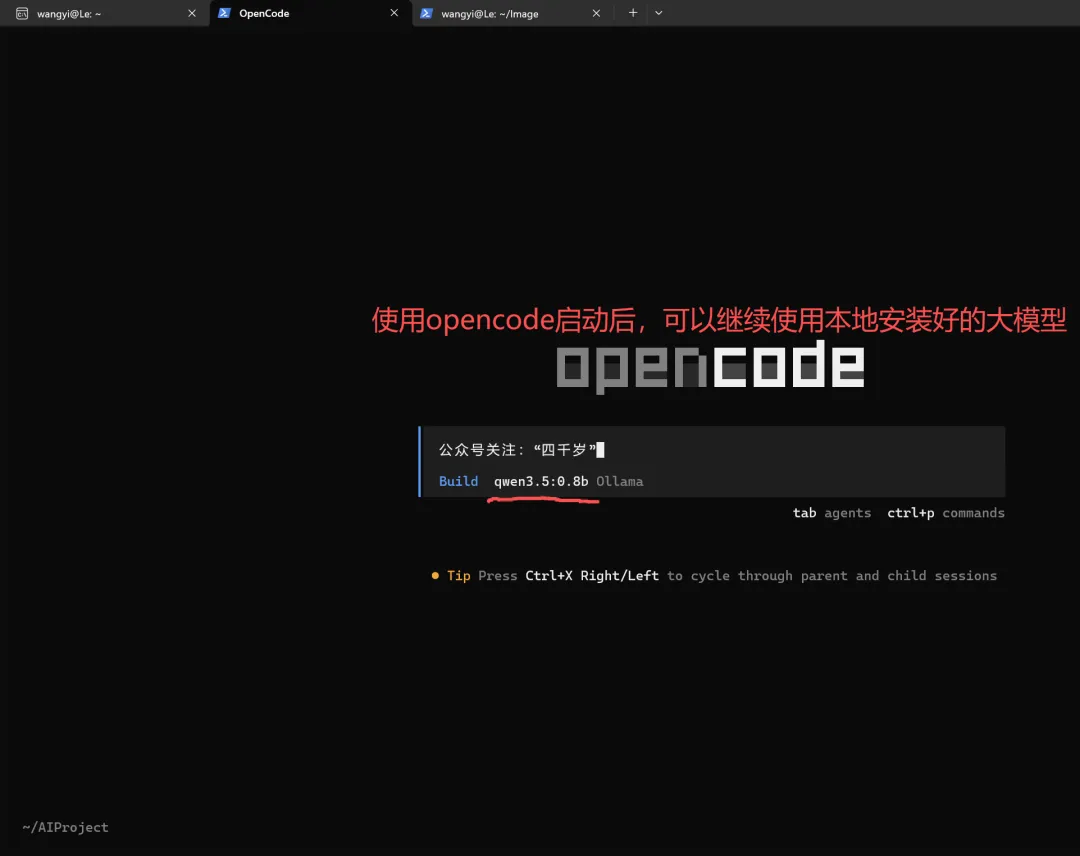Click the PowerShell icon on ~/Image tab

[x=426, y=13]
